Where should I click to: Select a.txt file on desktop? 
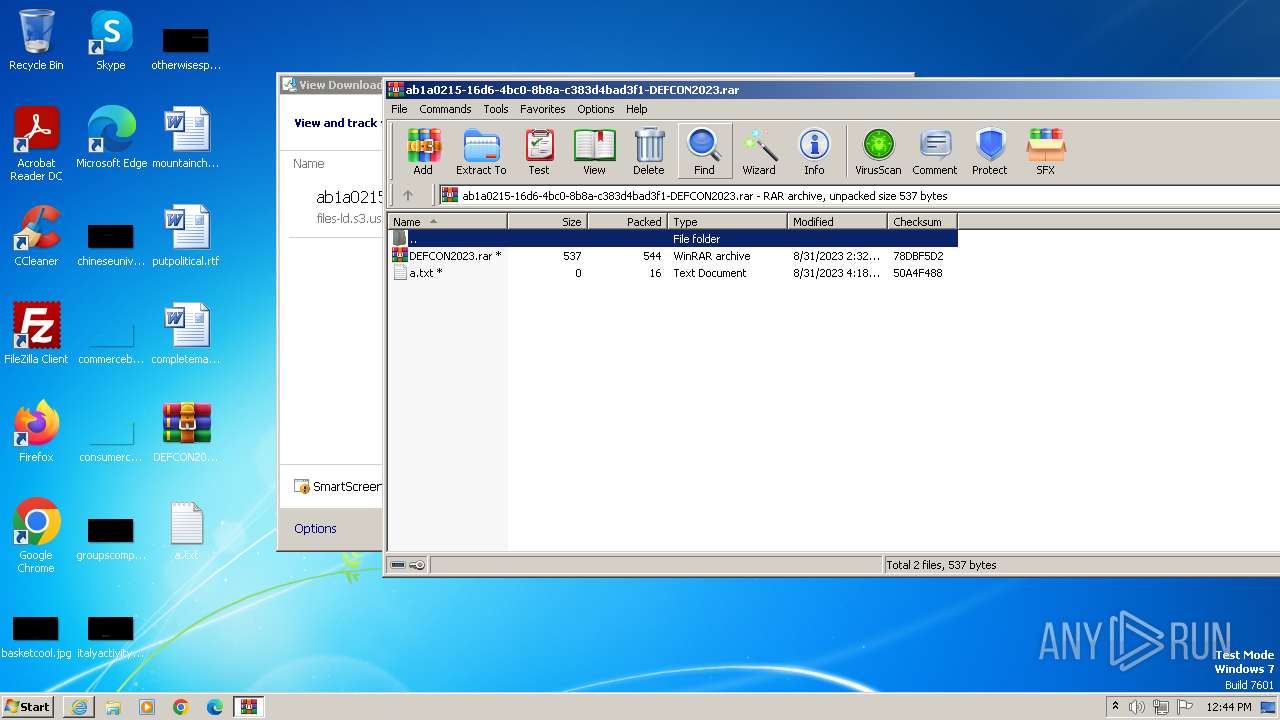click(186, 531)
